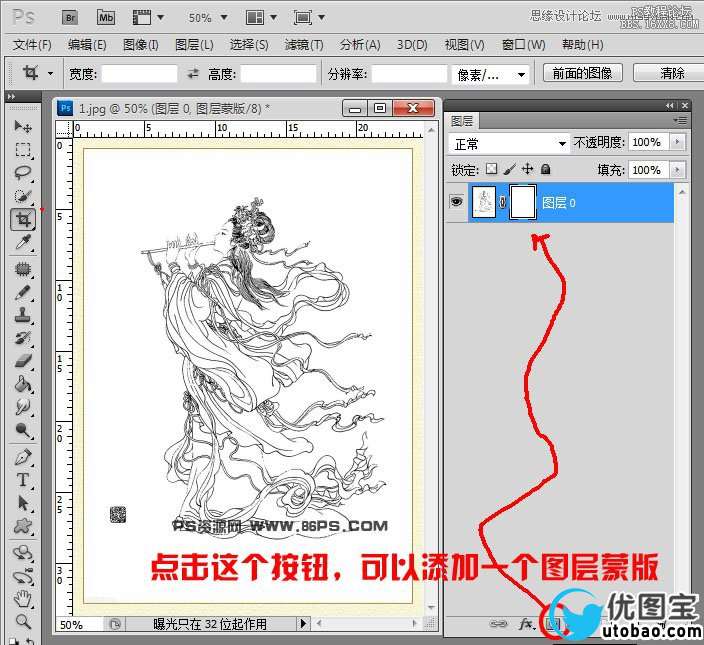
Task: Select the 3D Rotate tool
Action: coord(23,553)
